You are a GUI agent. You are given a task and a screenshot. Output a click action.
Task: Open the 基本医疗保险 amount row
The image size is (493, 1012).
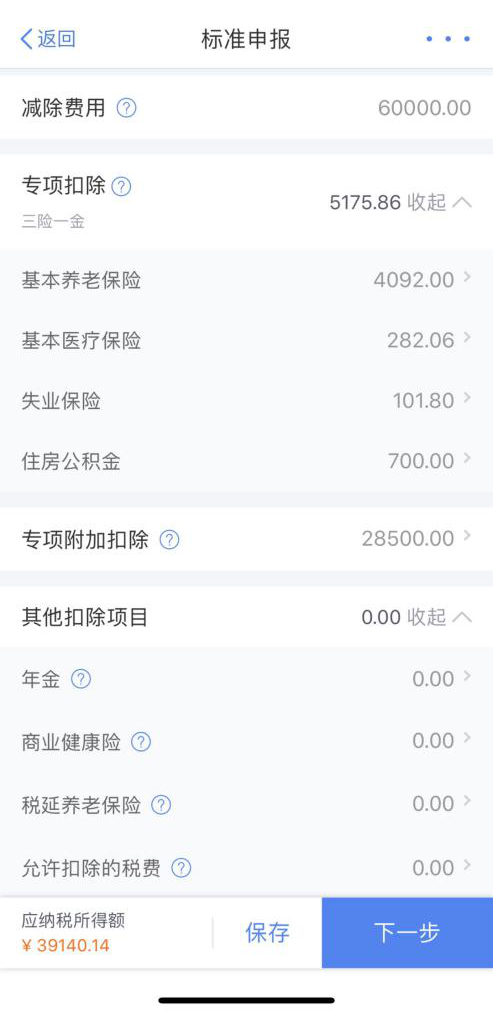click(x=246, y=340)
